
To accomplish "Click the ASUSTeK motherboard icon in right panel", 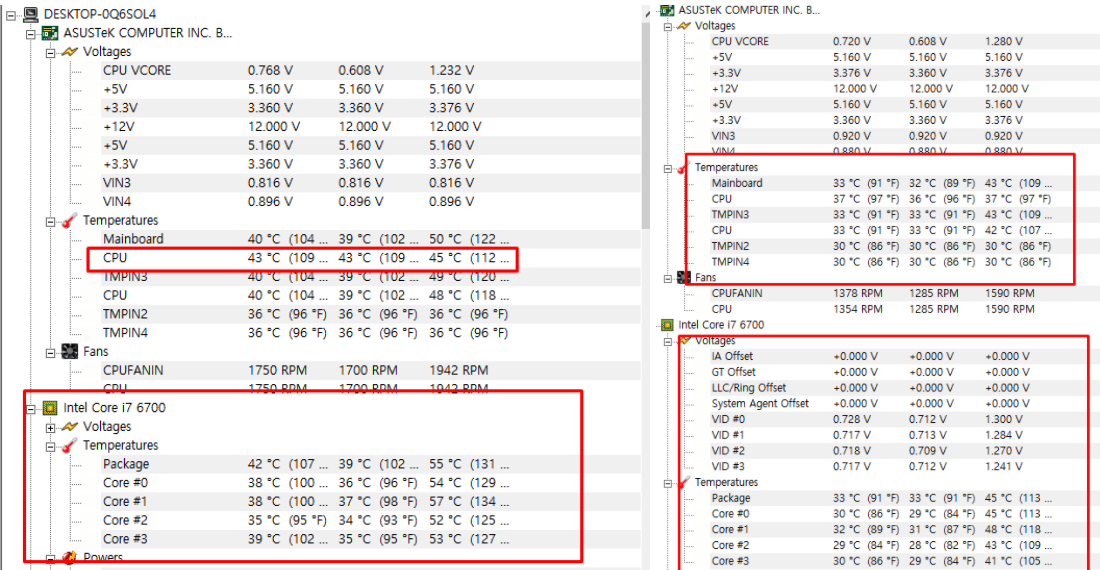I will 667,10.
